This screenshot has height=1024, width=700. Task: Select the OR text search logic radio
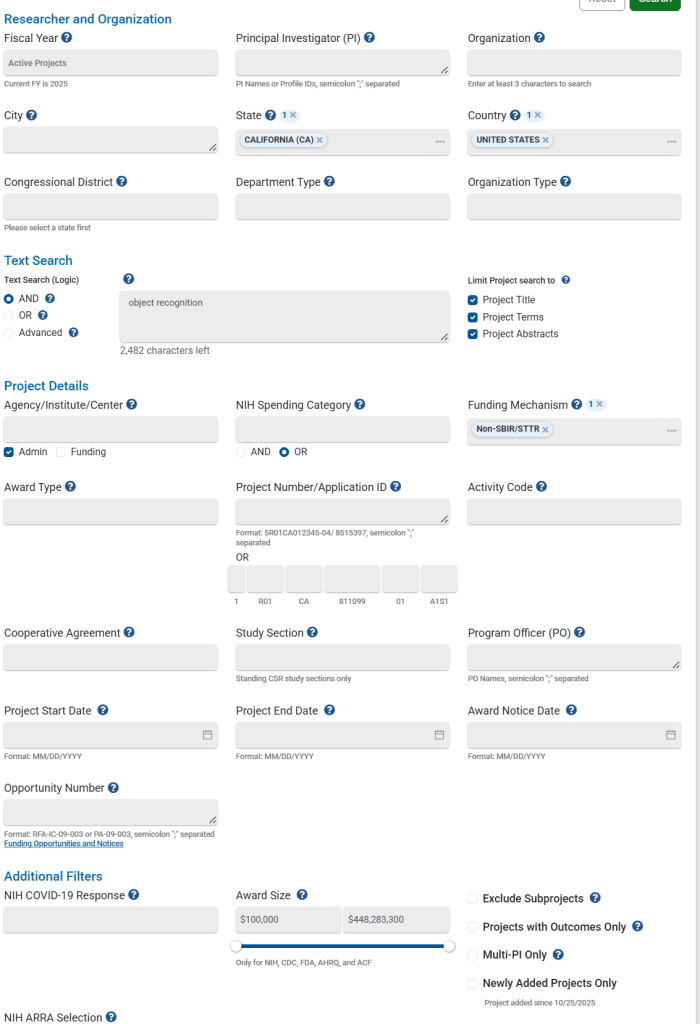(x=9, y=315)
